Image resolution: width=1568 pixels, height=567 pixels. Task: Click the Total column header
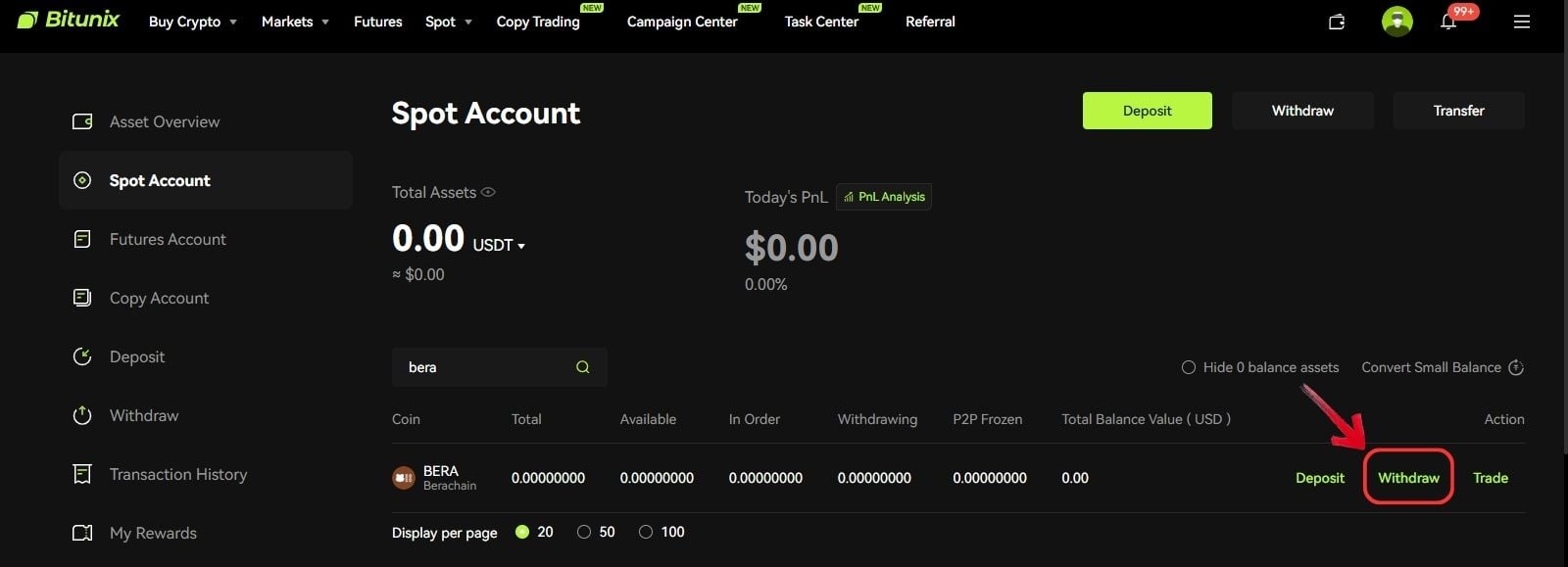coord(526,419)
